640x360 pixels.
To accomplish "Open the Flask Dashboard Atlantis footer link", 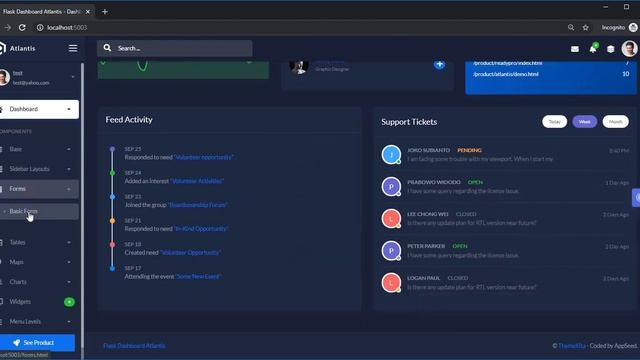I will coord(134,346).
